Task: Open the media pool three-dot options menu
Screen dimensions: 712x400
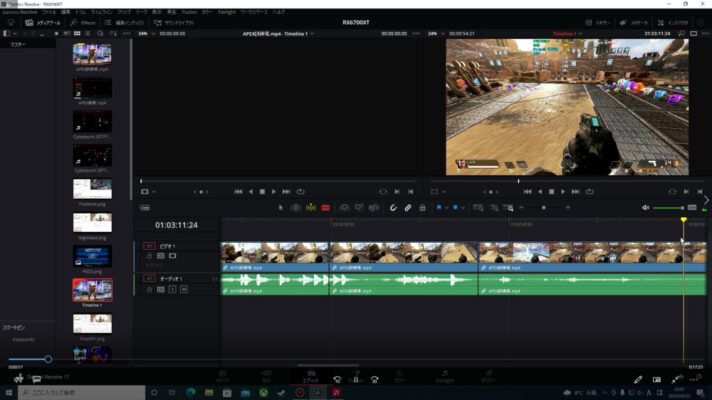Action: [127, 34]
